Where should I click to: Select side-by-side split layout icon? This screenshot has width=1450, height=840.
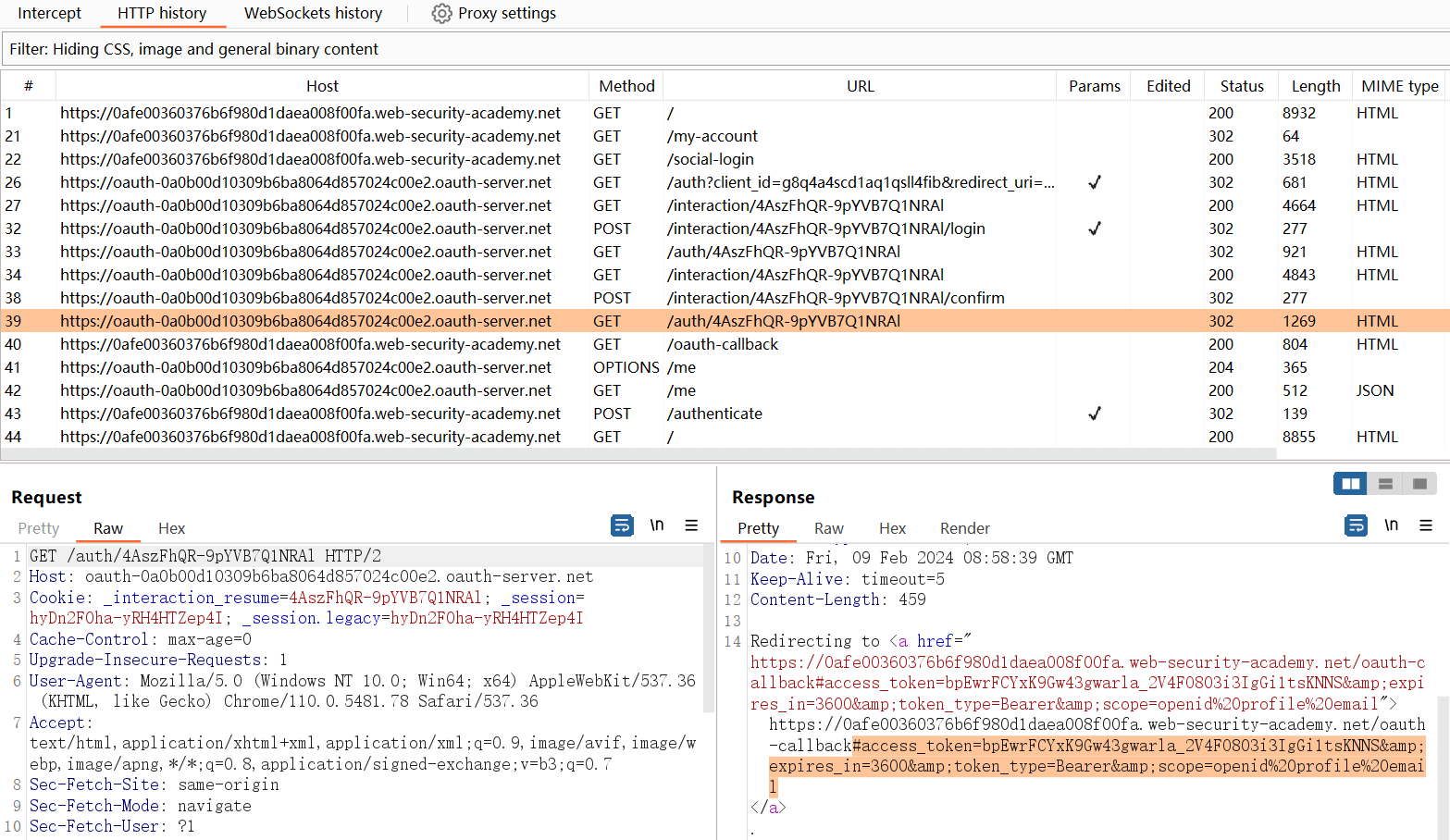(x=1350, y=484)
